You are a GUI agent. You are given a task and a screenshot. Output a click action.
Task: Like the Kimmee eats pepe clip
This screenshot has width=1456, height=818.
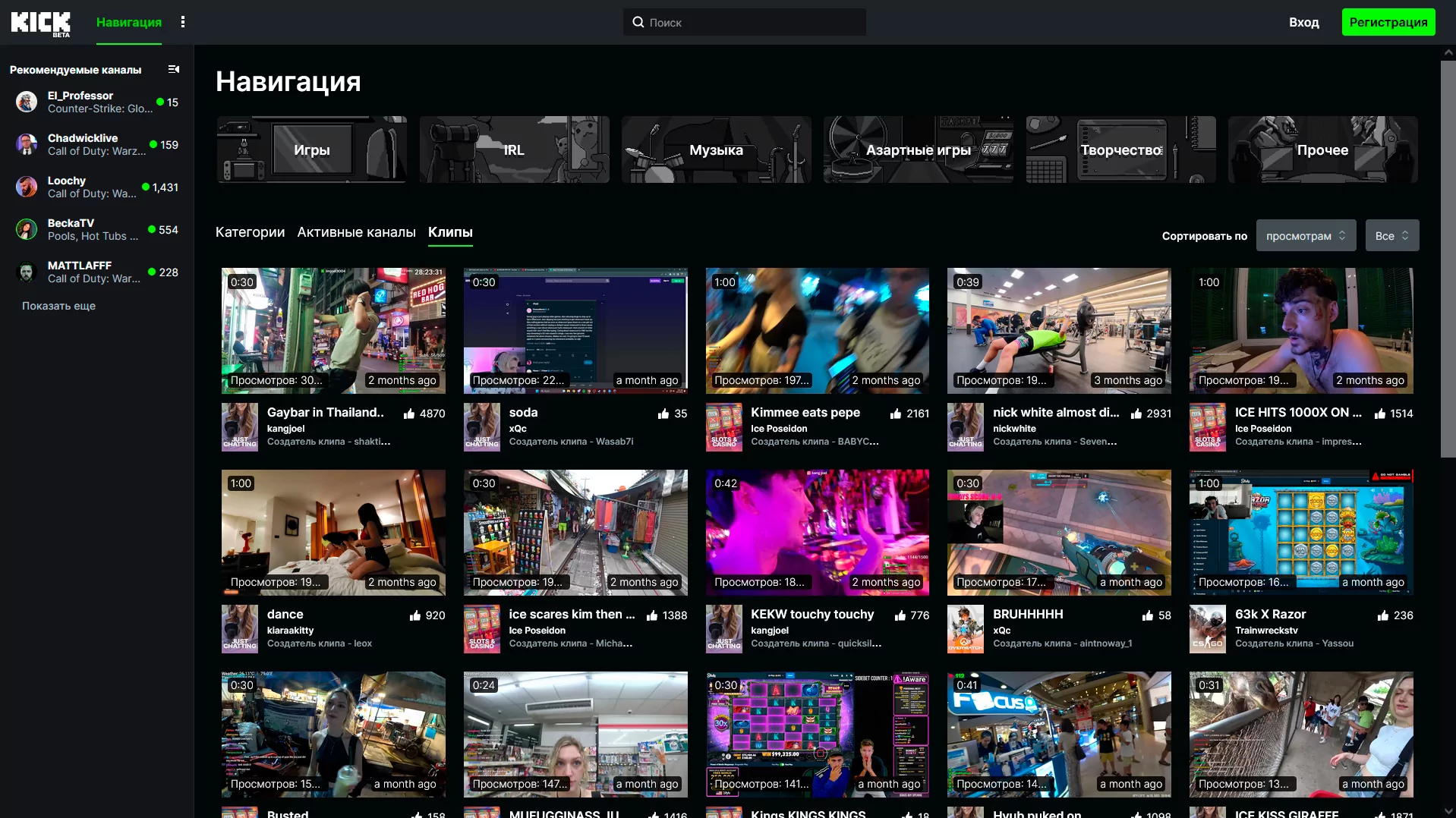(896, 414)
